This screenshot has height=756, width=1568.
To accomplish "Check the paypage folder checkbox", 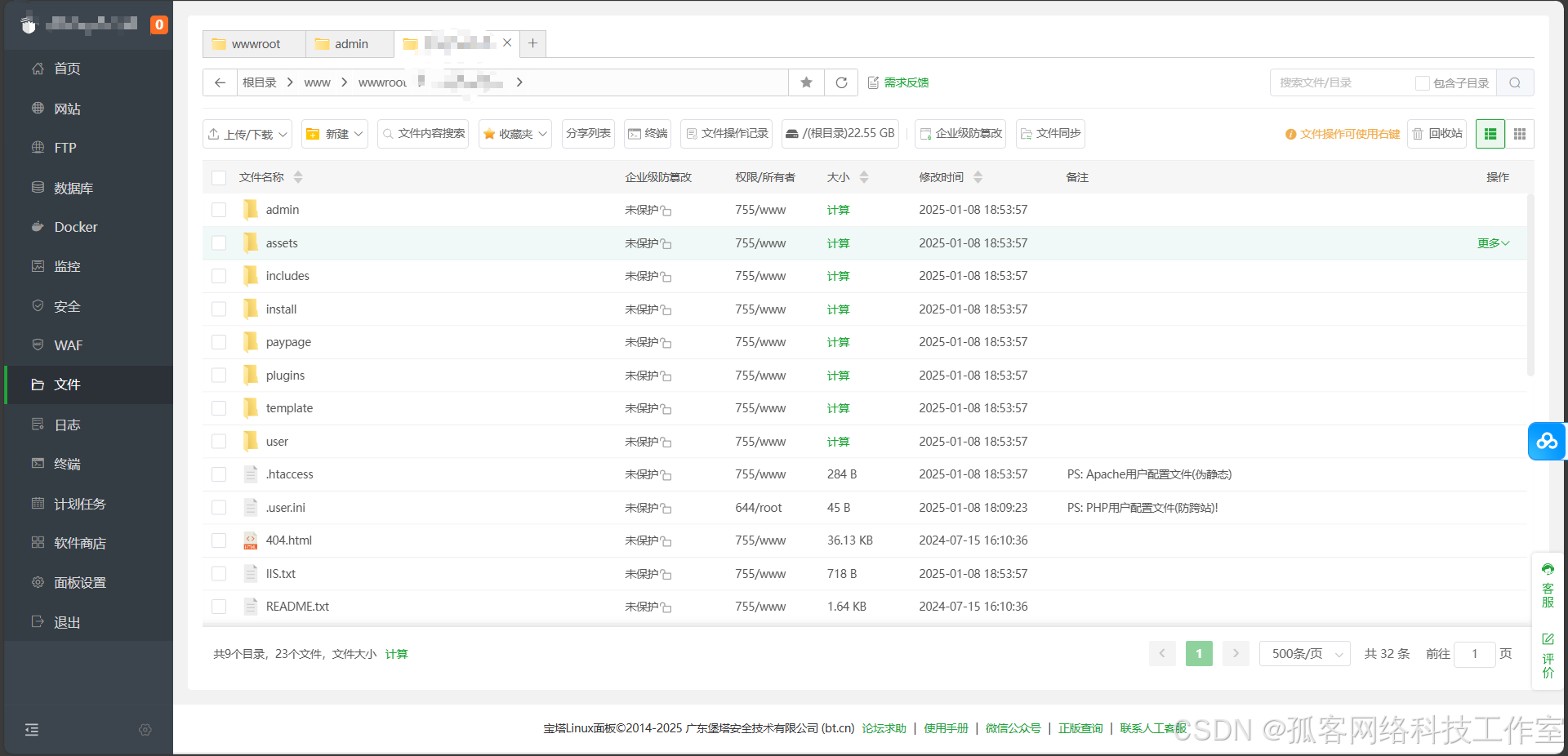I will [x=219, y=342].
